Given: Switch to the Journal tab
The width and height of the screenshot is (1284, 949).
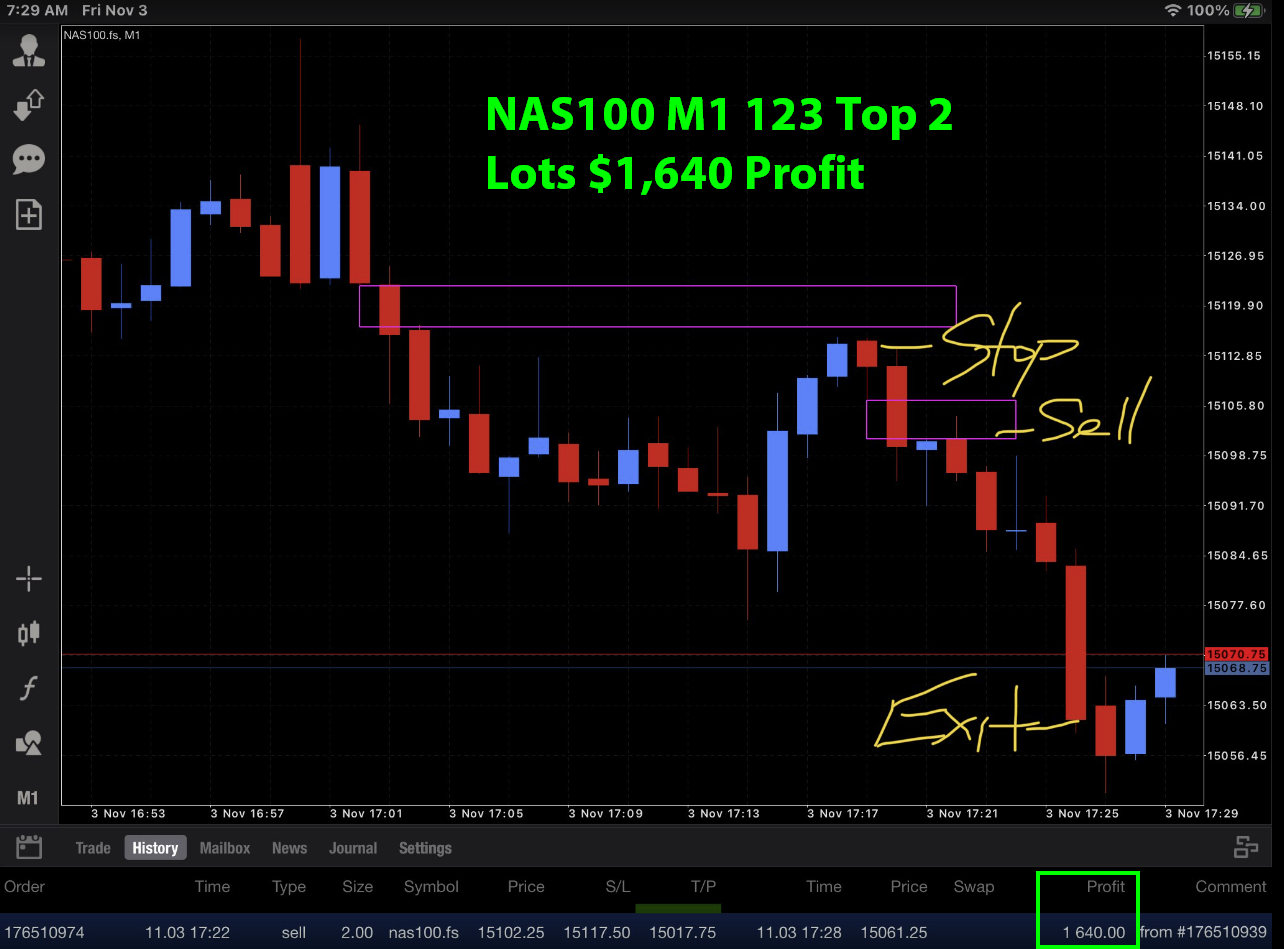Looking at the screenshot, I should coord(353,848).
